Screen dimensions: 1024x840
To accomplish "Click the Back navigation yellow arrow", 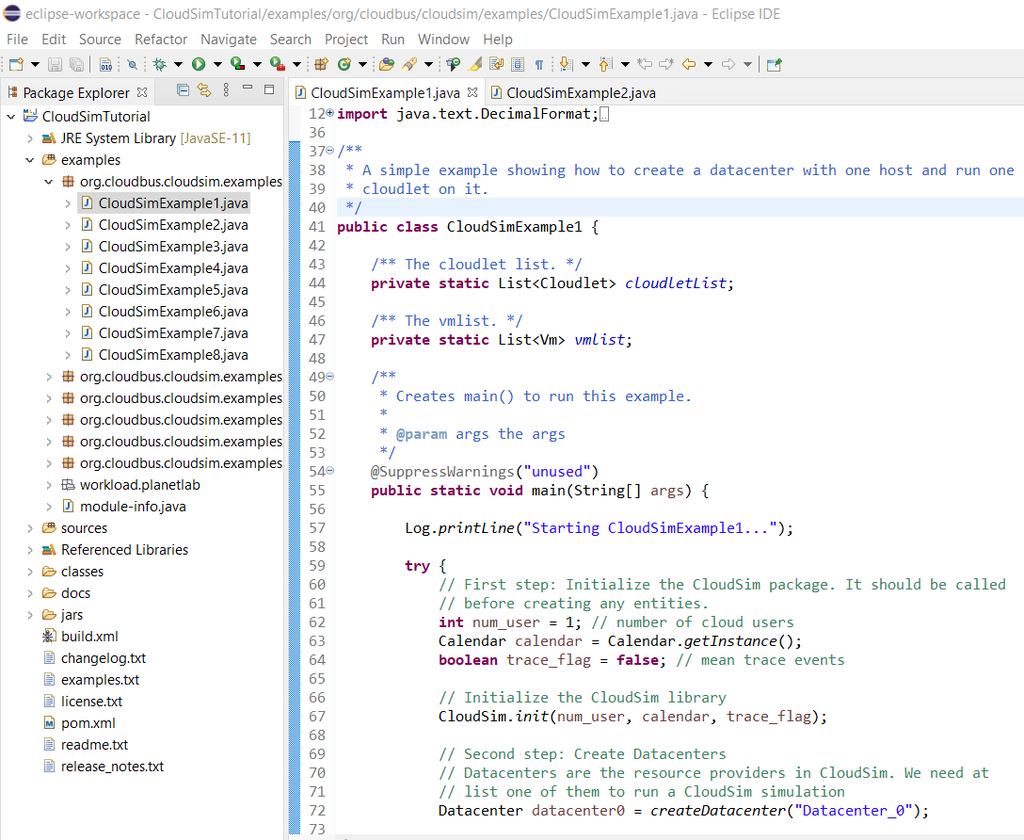I will (688, 64).
